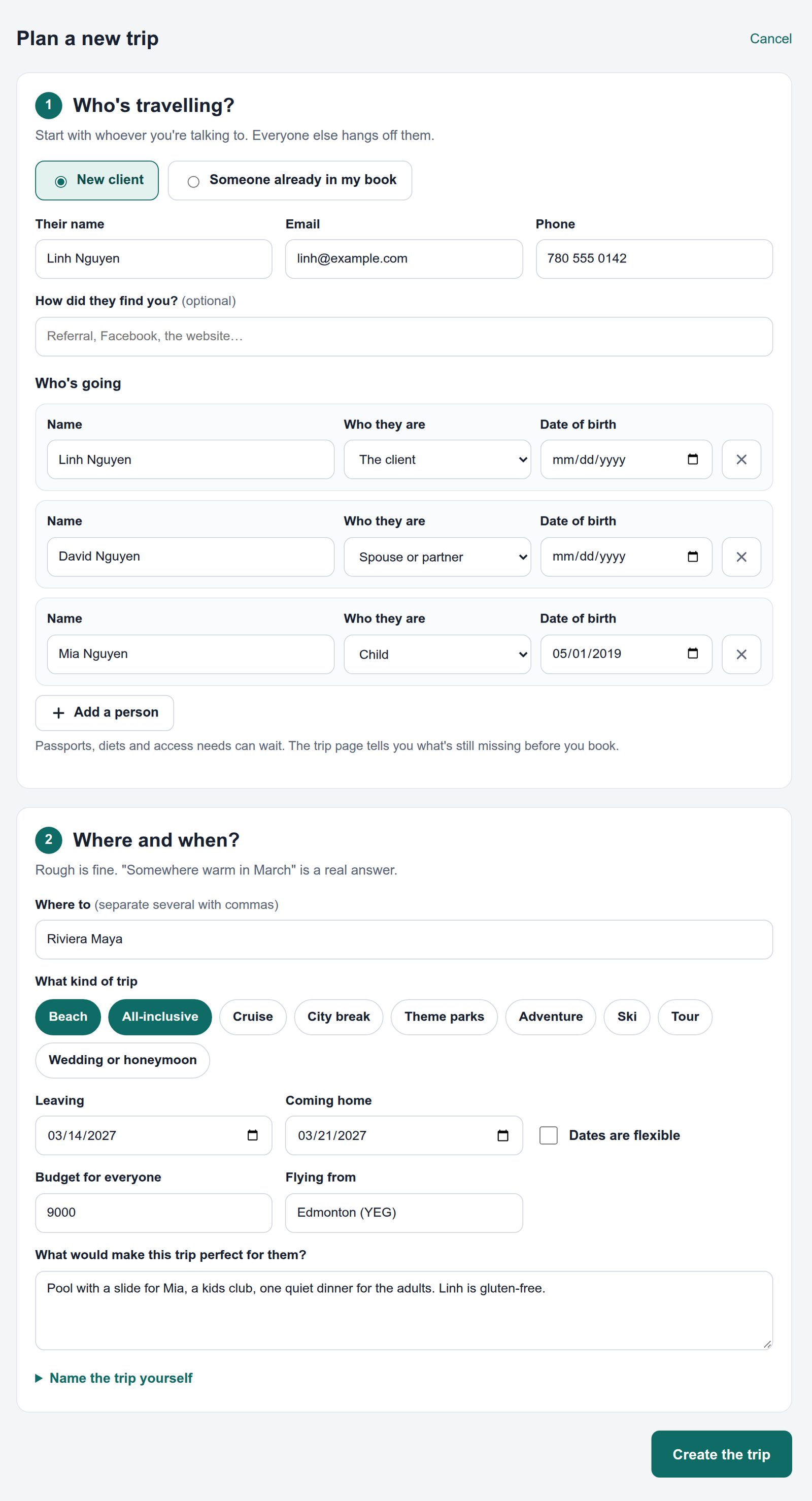Screen dimensions: 812x1501
Task: Focus the Phone number field
Action: (x=654, y=258)
